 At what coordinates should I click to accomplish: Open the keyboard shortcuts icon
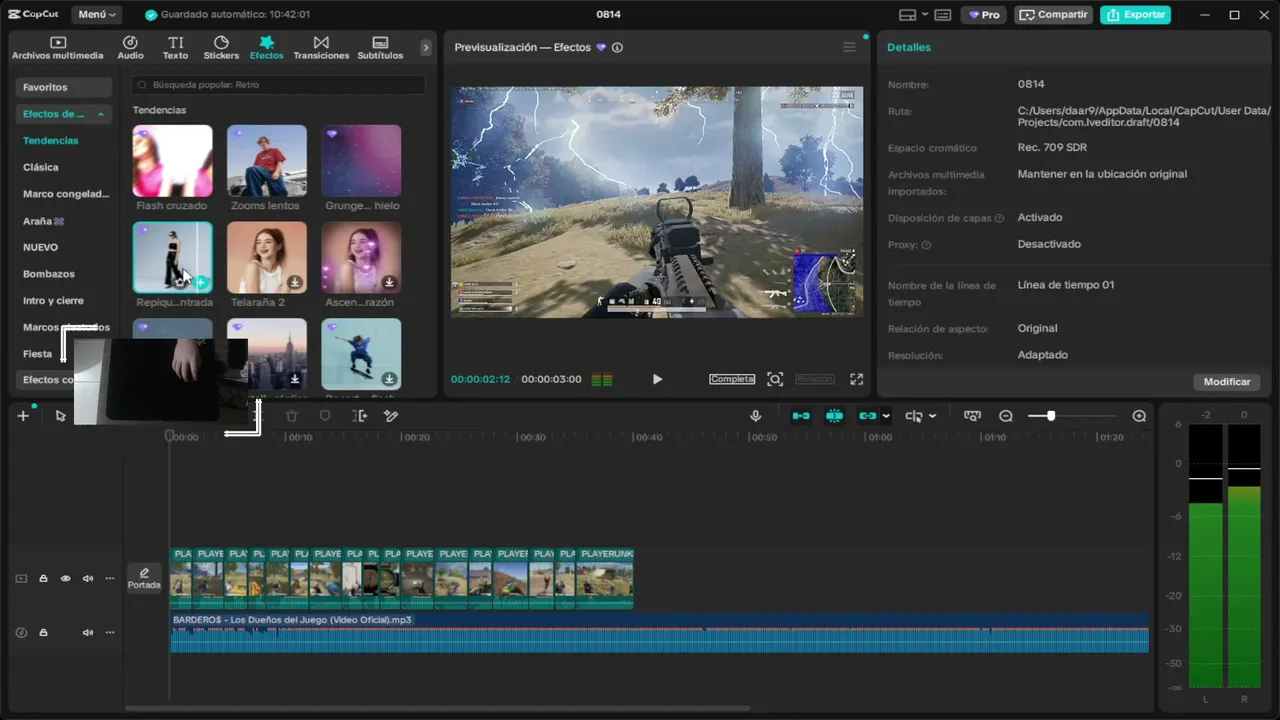pos(943,15)
